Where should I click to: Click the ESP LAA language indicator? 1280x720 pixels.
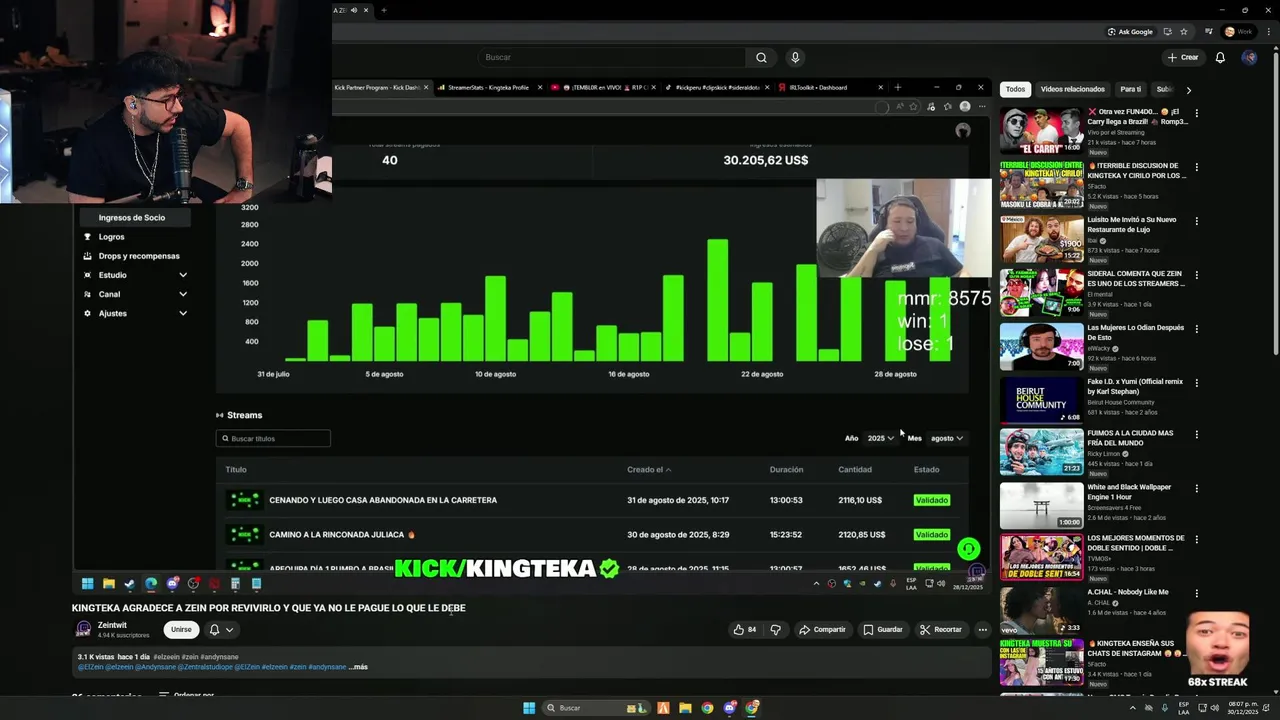coord(1184,708)
